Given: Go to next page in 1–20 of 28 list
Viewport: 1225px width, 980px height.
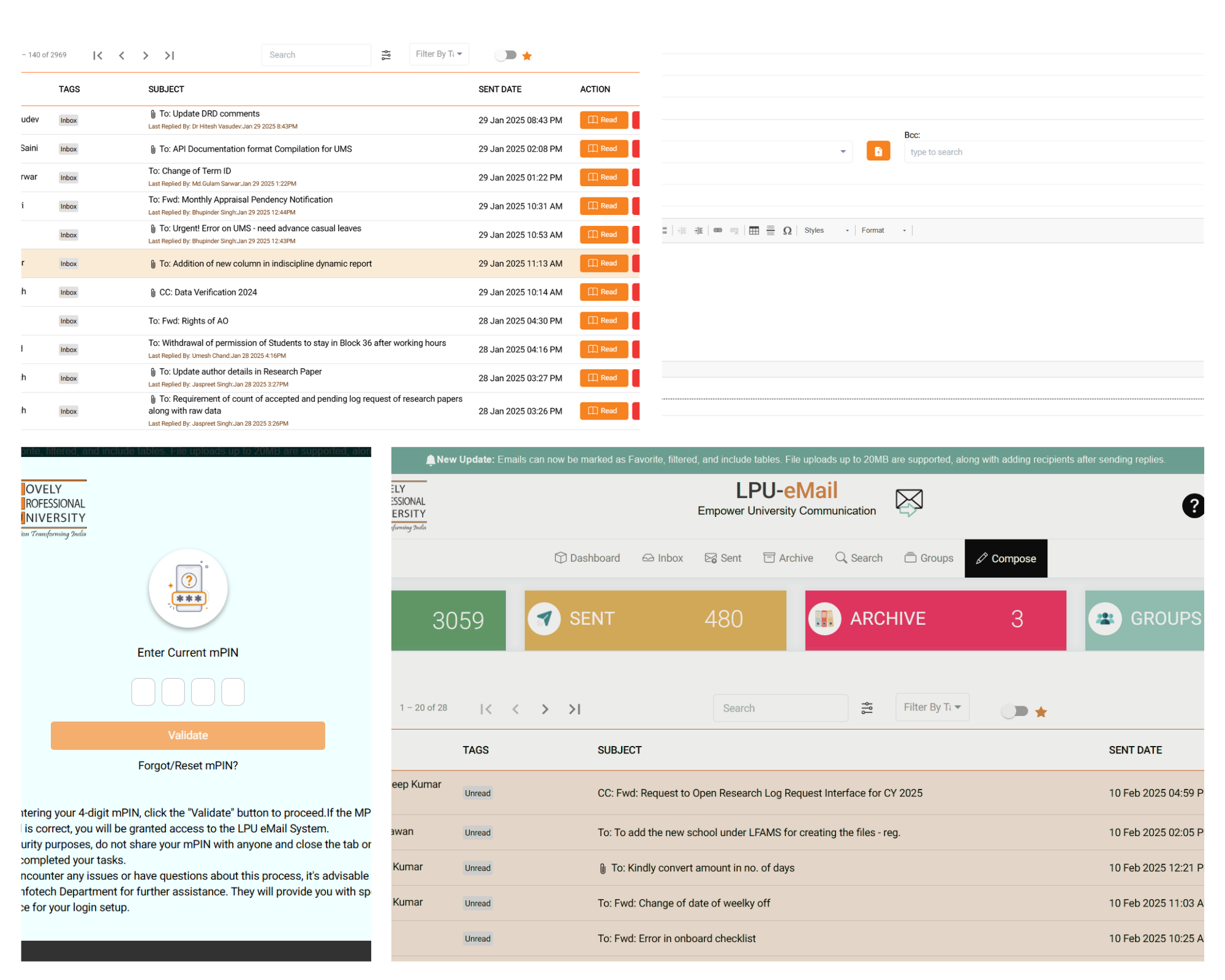Looking at the screenshot, I should (x=545, y=709).
